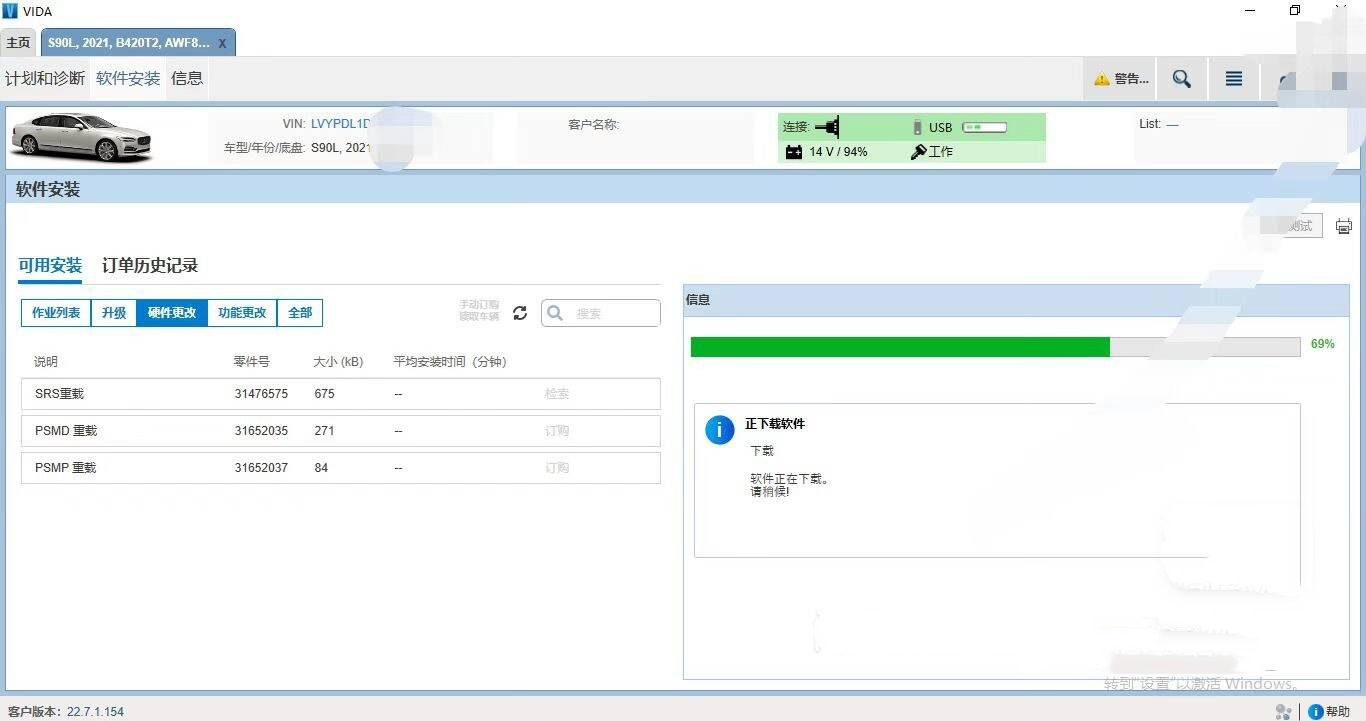Viewport: 1366px width, 721px height.
Task: Click the USB signal strength bar
Action: point(984,128)
